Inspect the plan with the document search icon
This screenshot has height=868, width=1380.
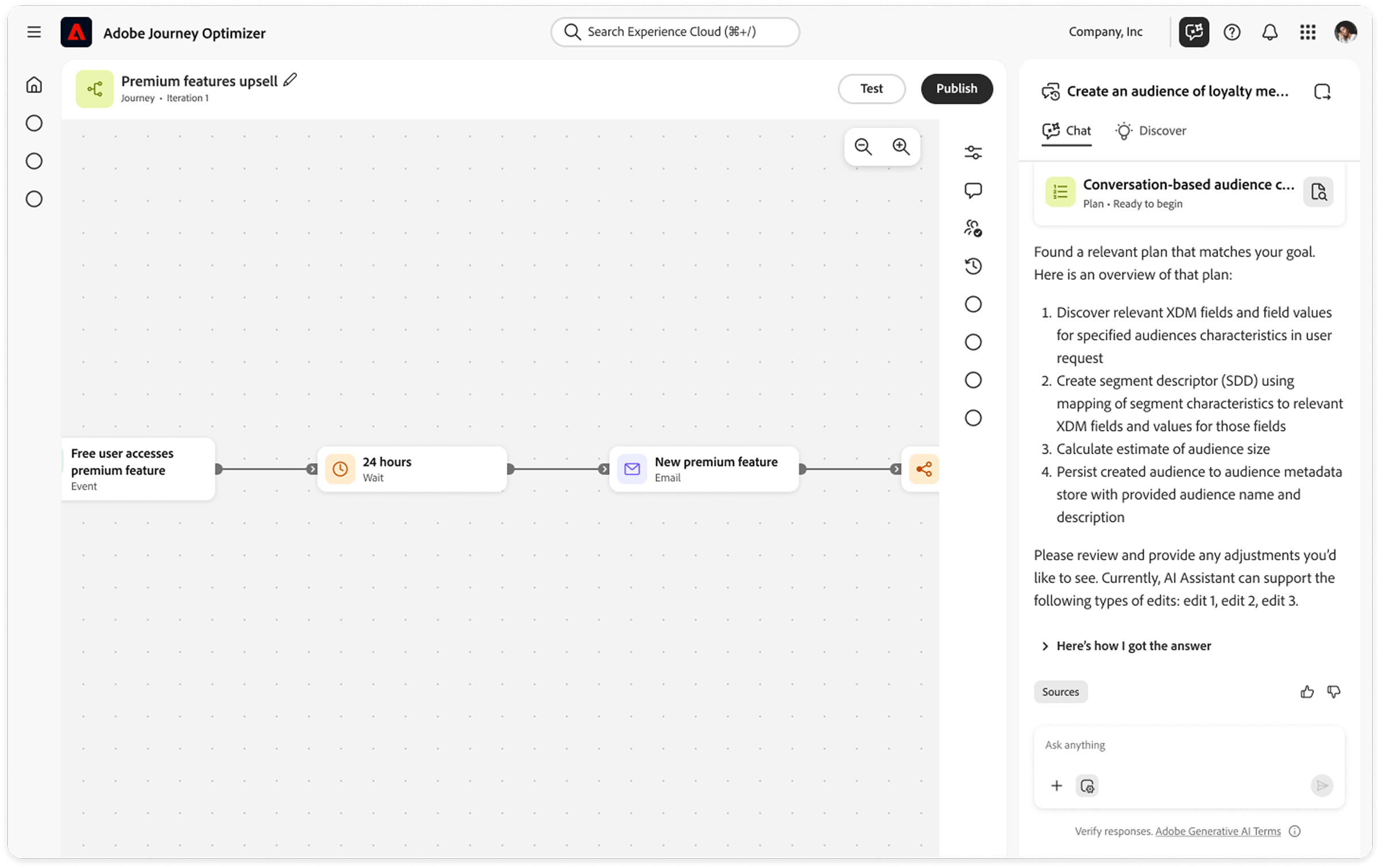pos(1319,192)
